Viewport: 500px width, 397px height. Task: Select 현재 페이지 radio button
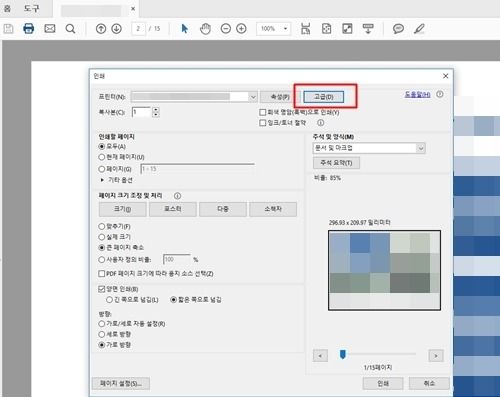click(x=102, y=157)
